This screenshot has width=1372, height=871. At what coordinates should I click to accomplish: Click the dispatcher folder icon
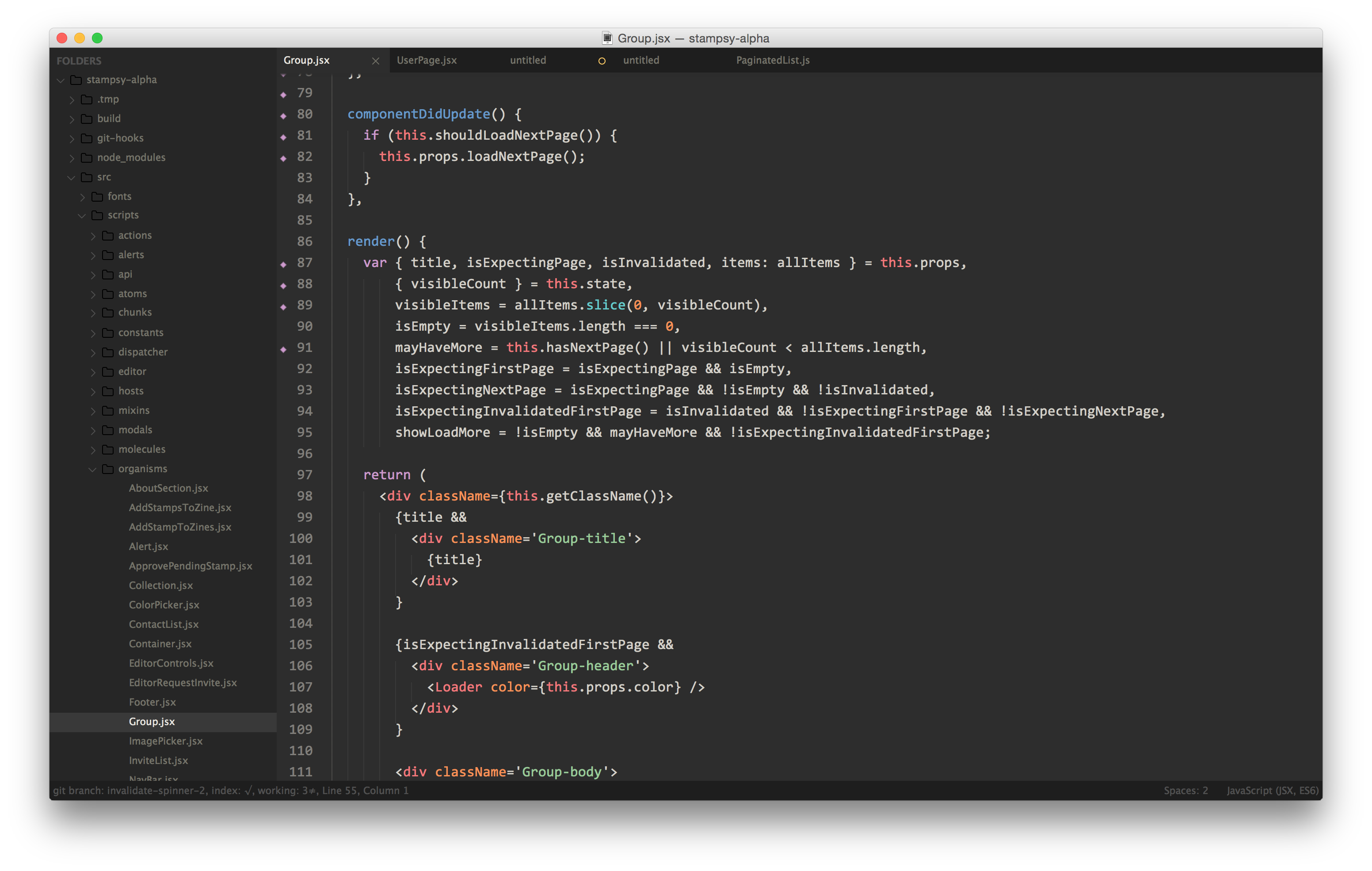point(108,351)
